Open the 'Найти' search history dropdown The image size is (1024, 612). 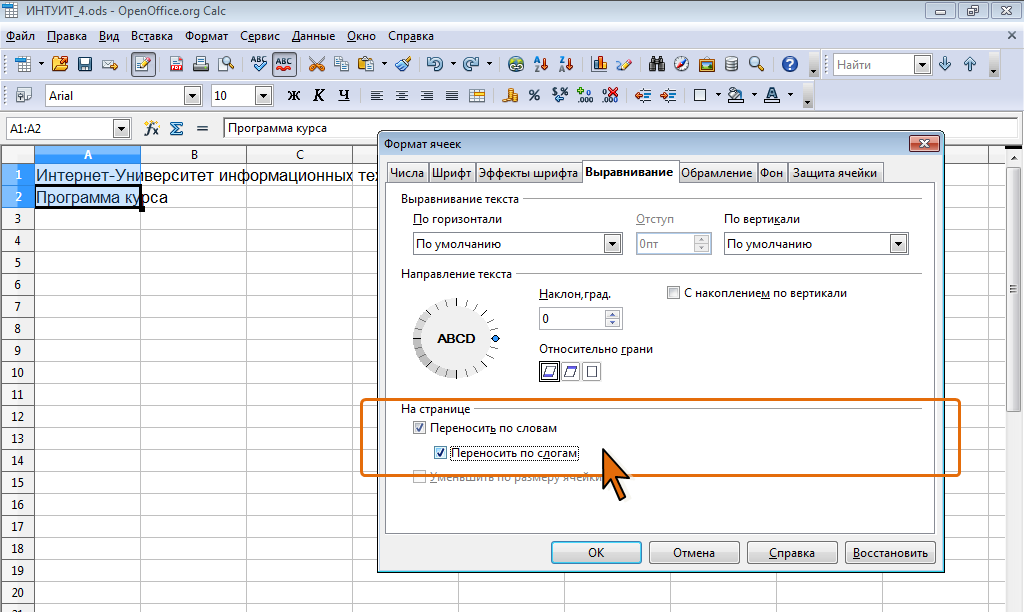point(922,64)
